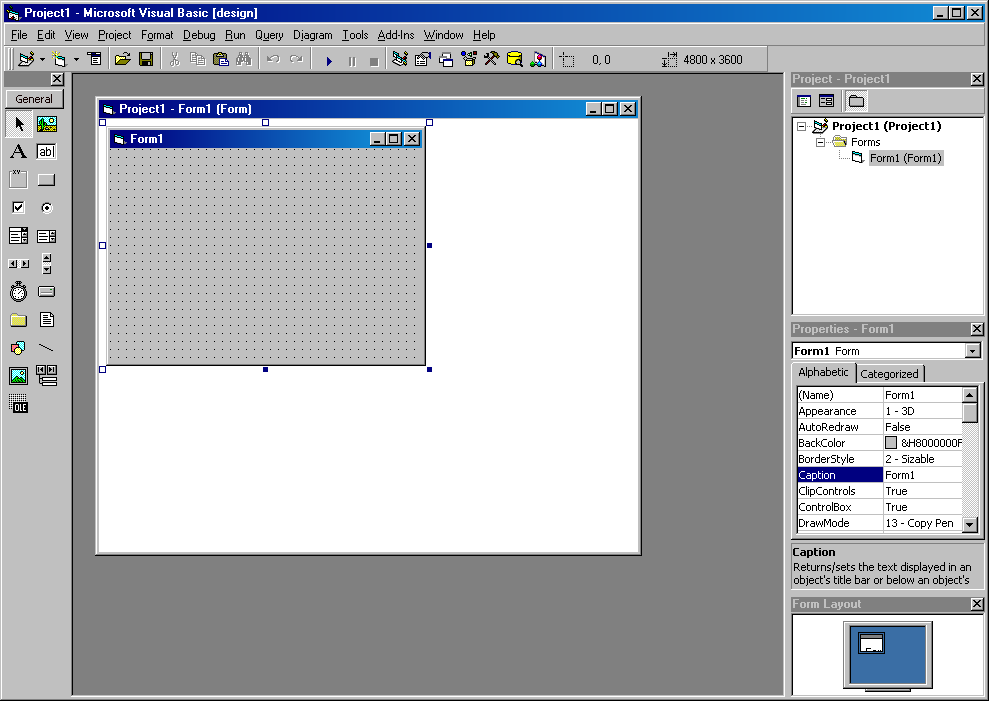Click the Caption value field showing Form1
Screen dimensions: 989x701
[922, 475]
